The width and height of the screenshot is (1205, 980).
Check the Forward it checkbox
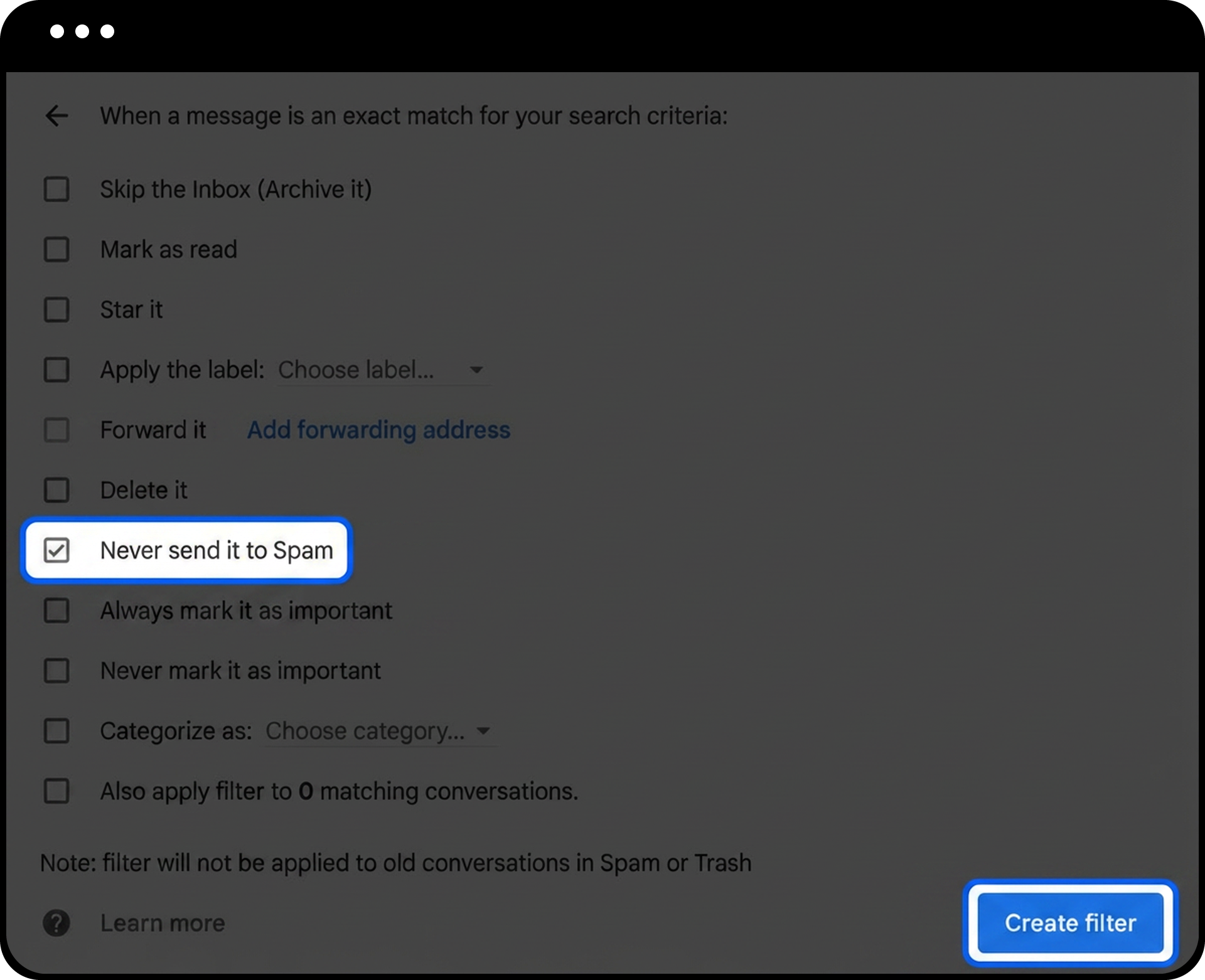click(56, 430)
